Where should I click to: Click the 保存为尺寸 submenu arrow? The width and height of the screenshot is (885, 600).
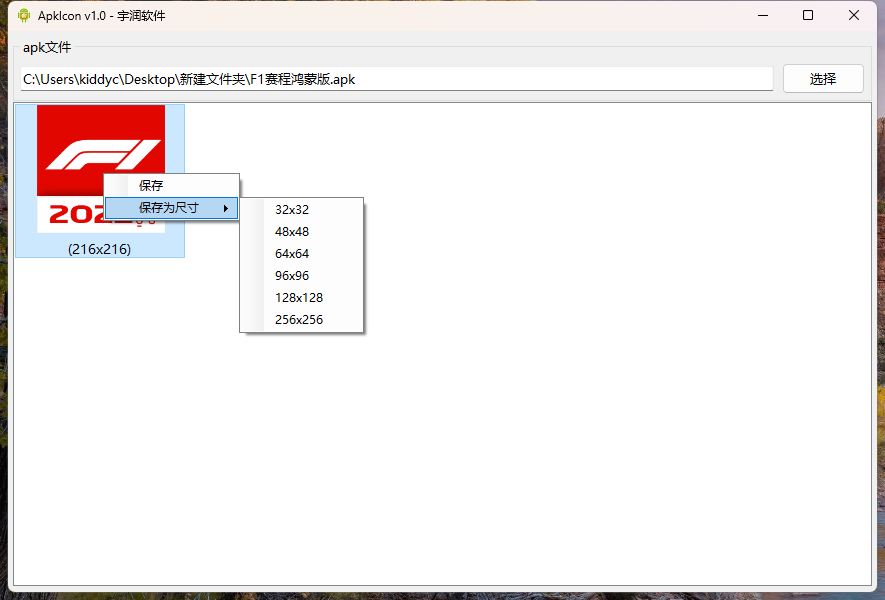click(226, 208)
